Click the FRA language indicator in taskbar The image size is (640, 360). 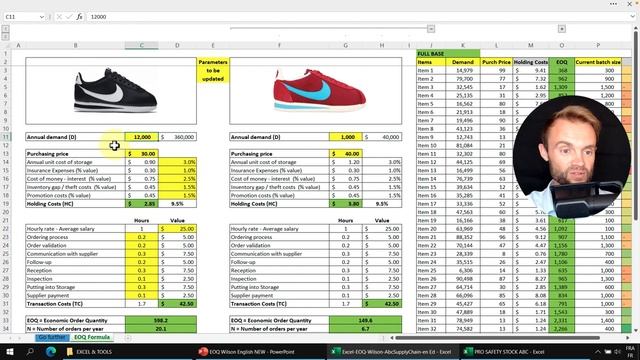point(630,348)
